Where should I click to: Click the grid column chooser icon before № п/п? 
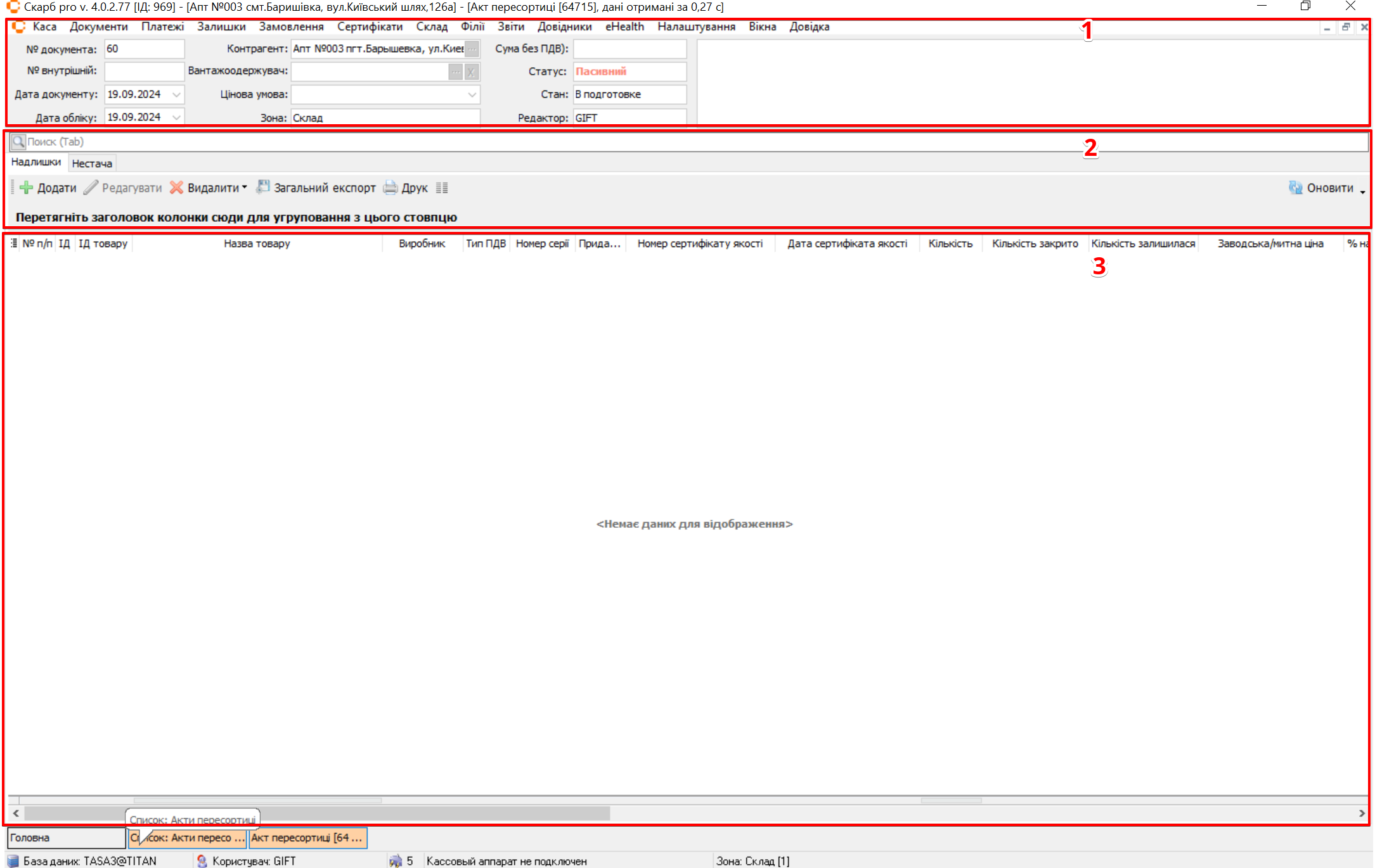(x=14, y=243)
